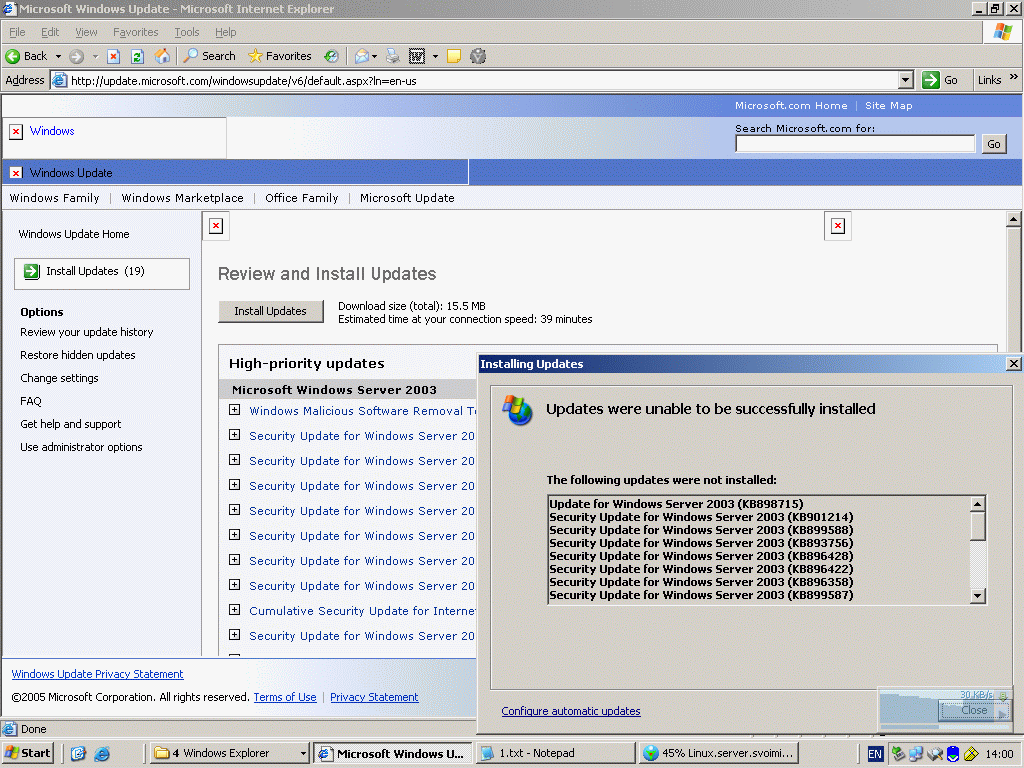Open the Tools menu

pos(187,32)
